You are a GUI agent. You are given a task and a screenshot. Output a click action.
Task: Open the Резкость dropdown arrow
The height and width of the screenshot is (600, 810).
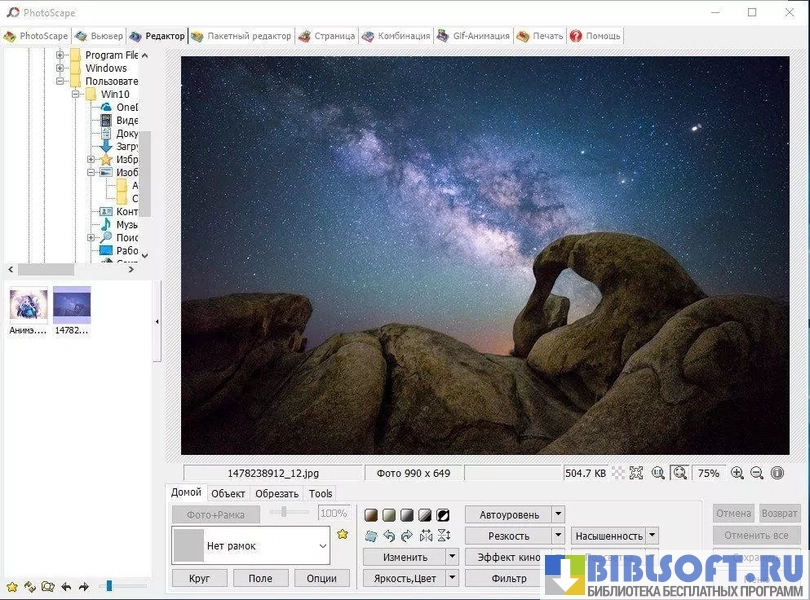click(x=558, y=536)
